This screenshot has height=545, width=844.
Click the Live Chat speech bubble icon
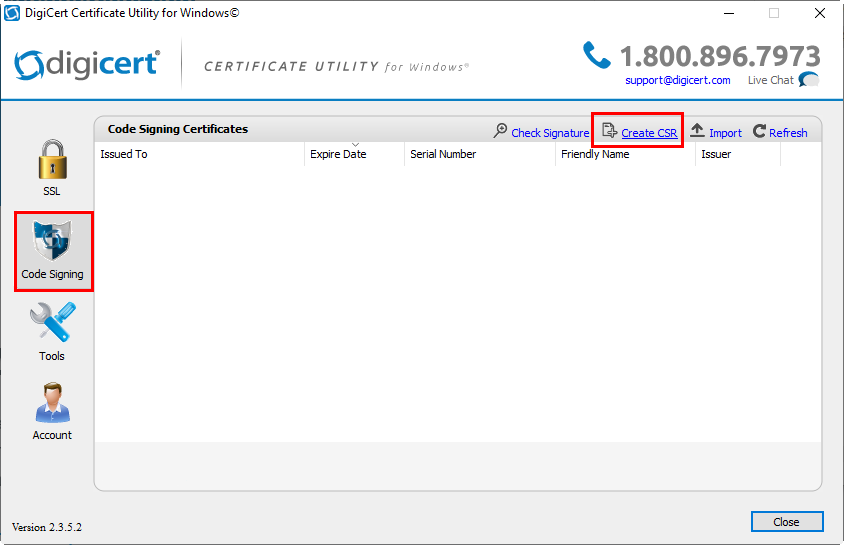coord(808,80)
